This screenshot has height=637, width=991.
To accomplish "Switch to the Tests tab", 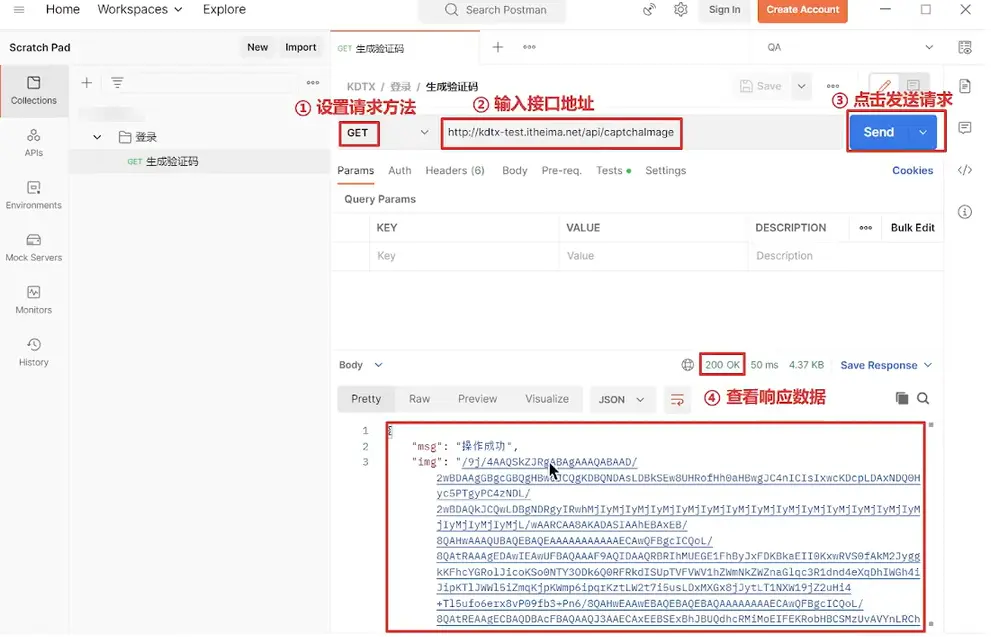I will (x=613, y=171).
